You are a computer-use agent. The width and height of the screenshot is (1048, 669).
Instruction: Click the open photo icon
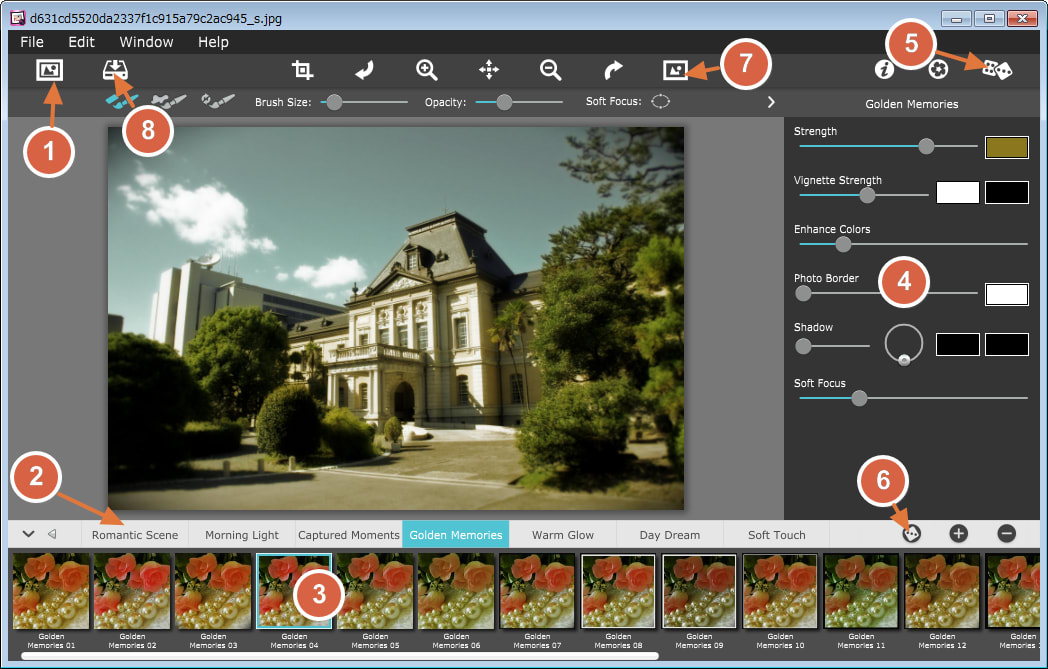(x=49, y=70)
